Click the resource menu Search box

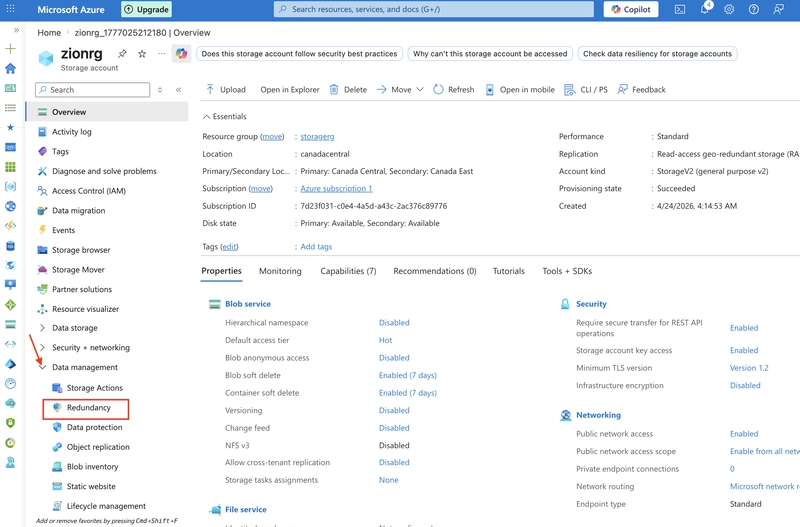[x=93, y=90]
